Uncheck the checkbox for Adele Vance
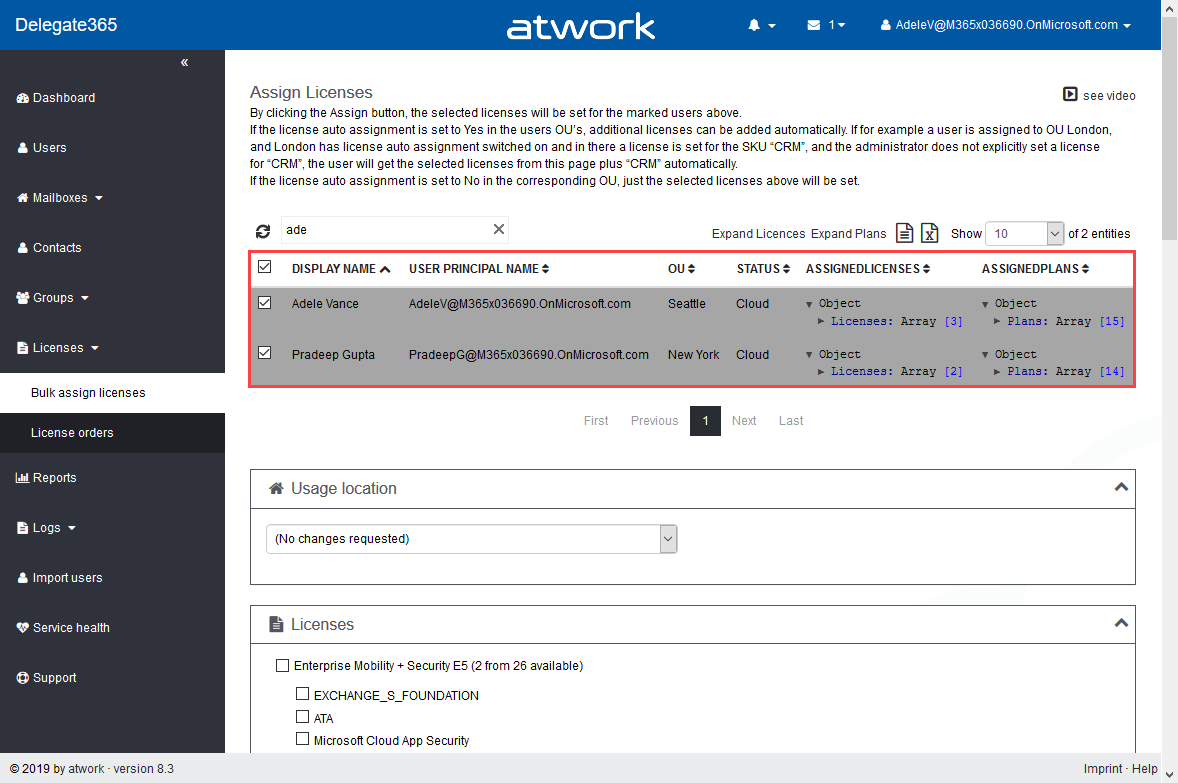Image resolution: width=1178 pixels, height=783 pixels. pos(265,303)
